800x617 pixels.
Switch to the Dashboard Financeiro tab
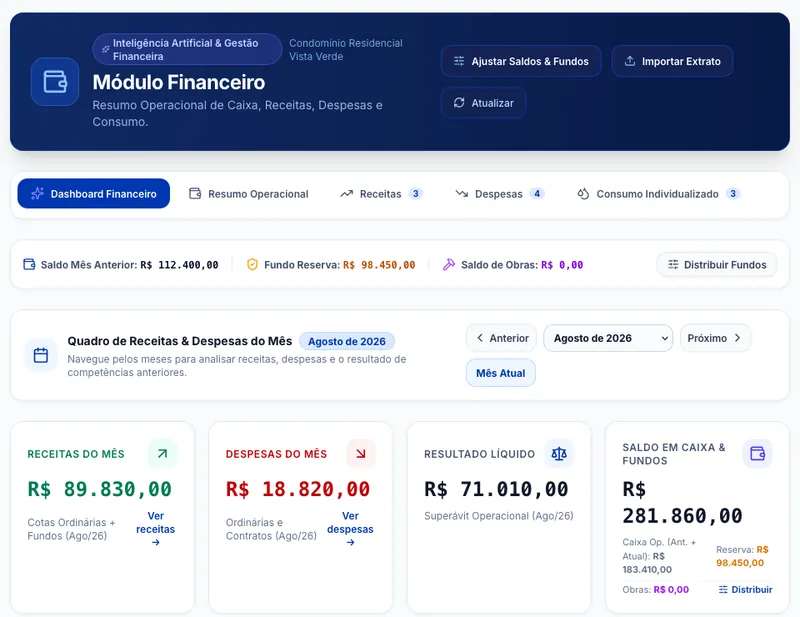click(x=93, y=193)
